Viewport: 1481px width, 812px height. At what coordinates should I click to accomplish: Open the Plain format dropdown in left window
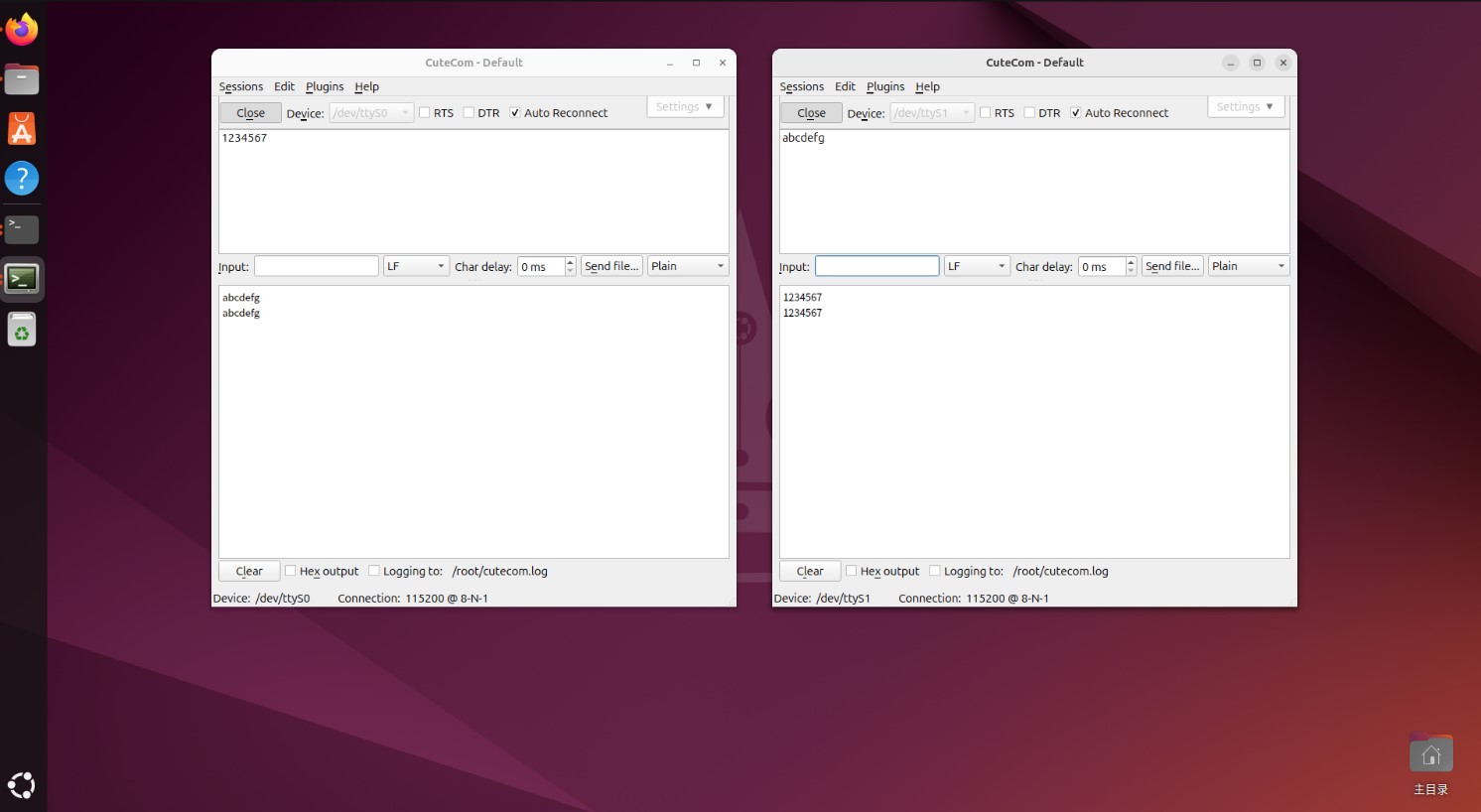pyautogui.click(x=688, y=266)
